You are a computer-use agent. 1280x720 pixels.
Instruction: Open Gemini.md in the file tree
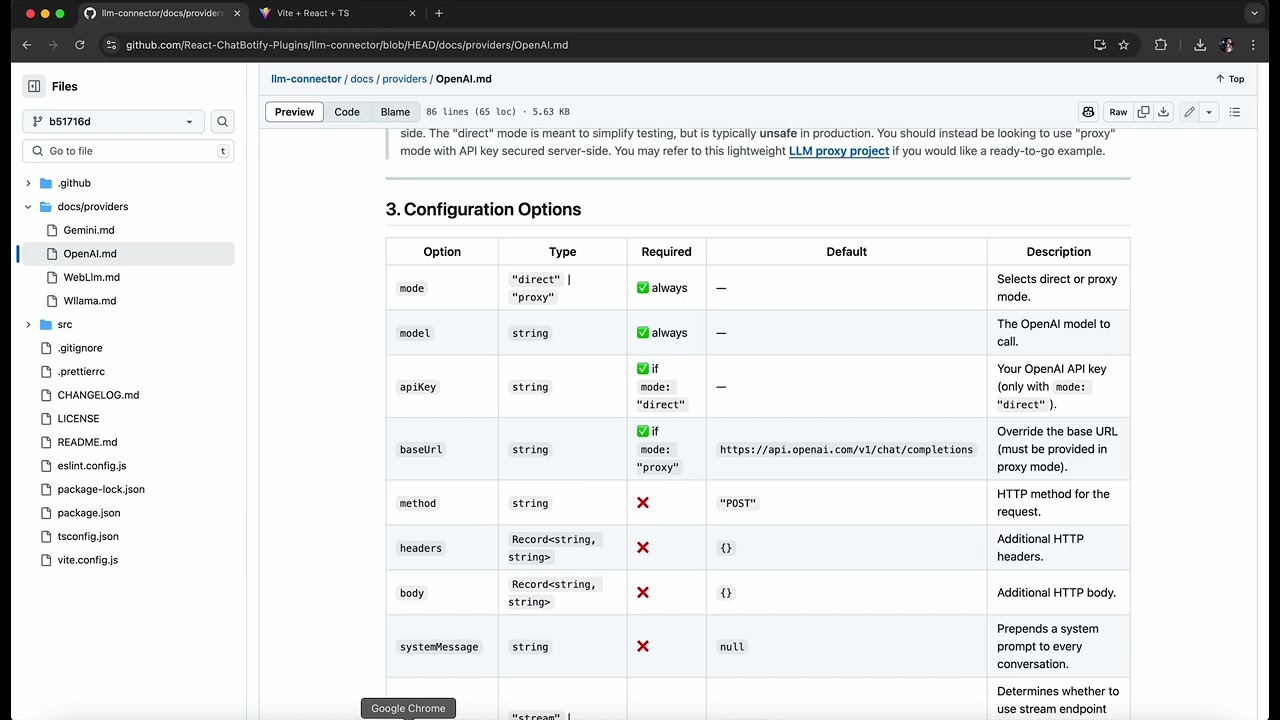89,230
